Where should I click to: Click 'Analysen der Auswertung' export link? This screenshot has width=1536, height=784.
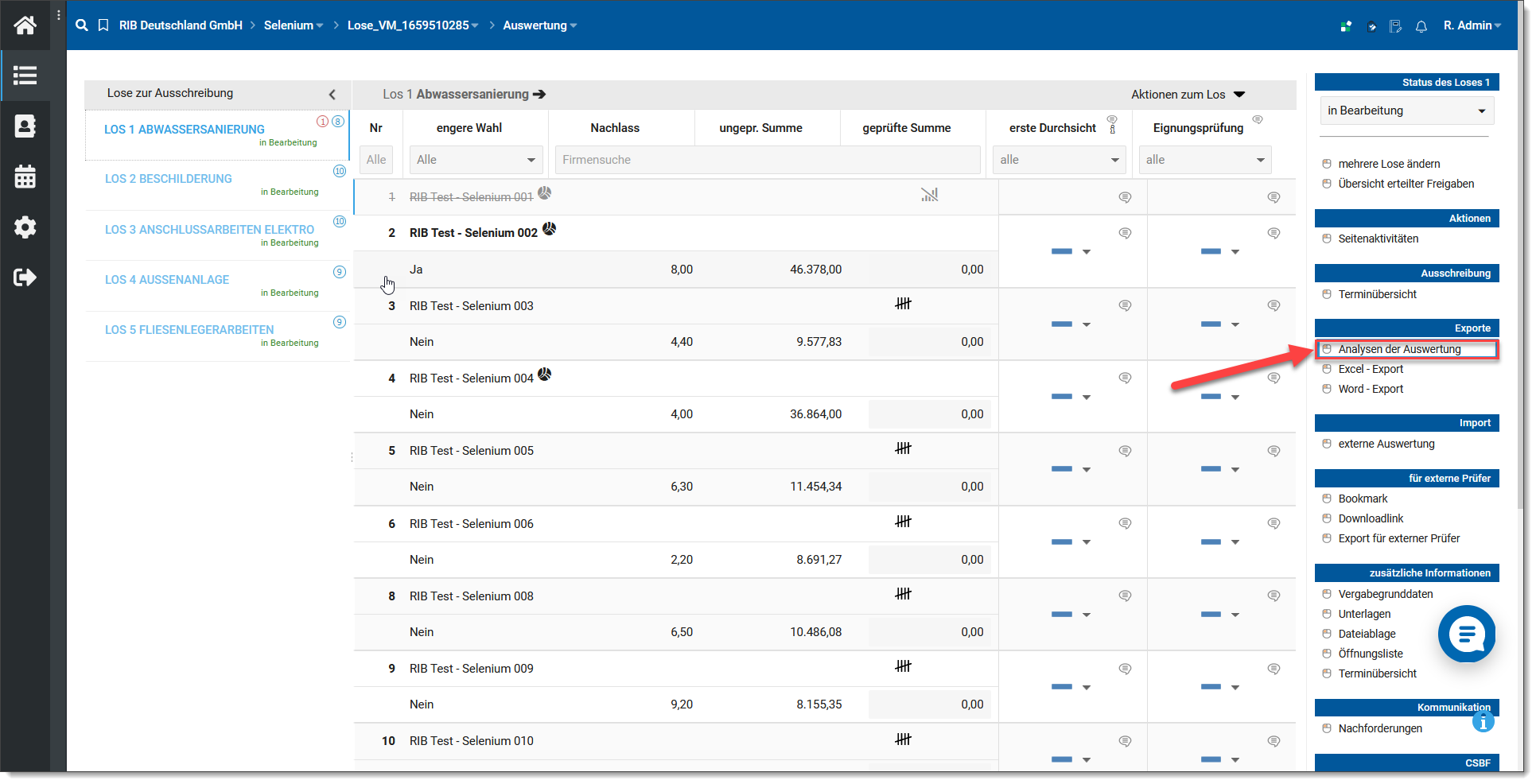click(1399, 349)
